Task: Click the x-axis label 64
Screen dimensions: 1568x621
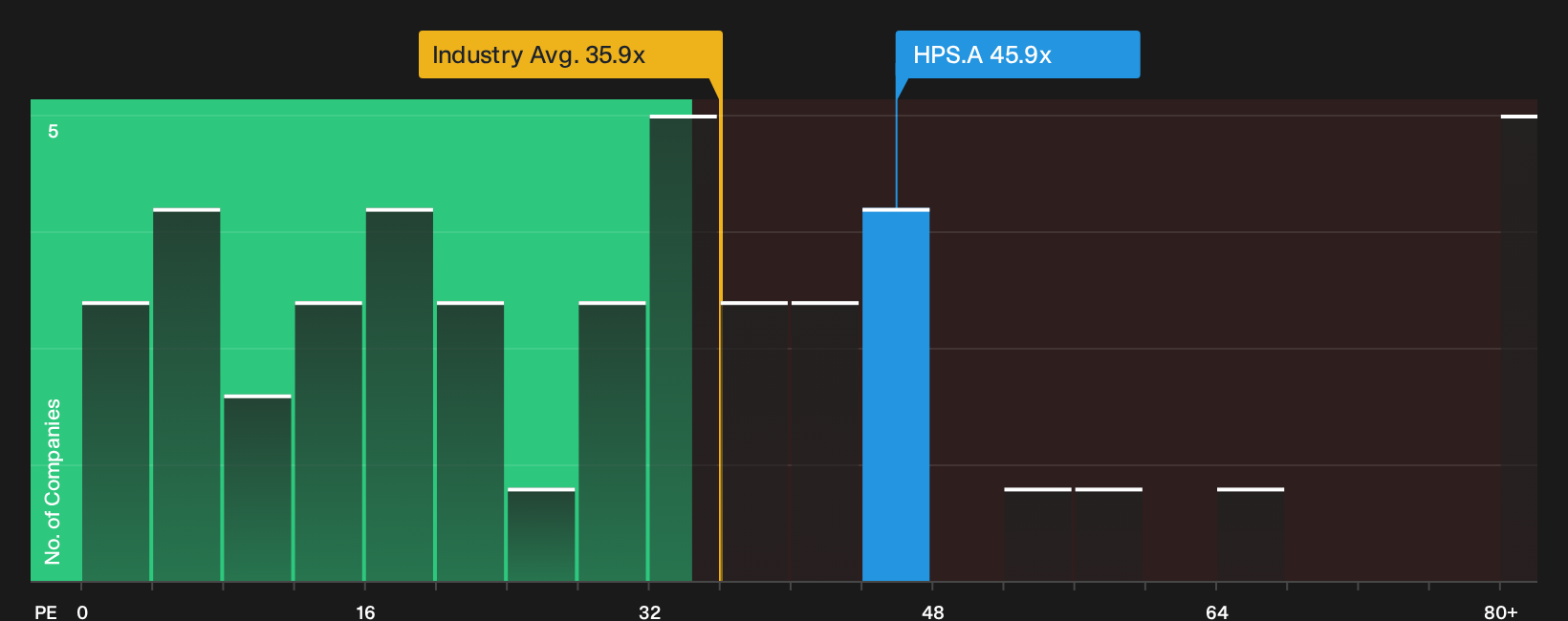Action: click(1217, 611)
